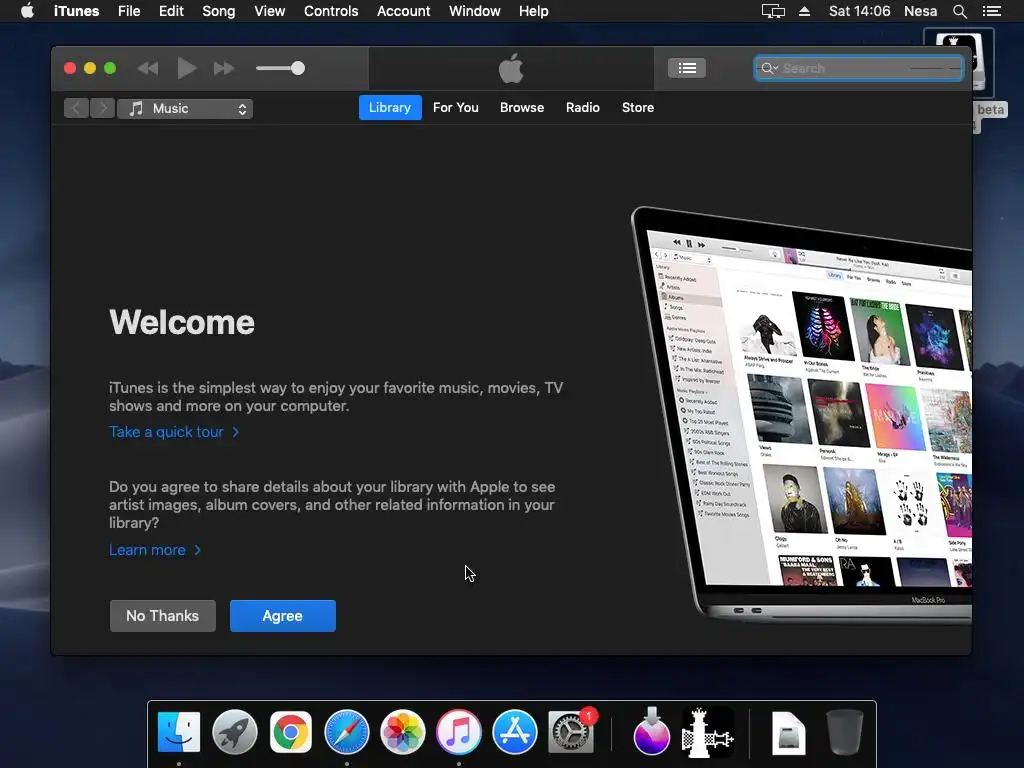This screenshot has width=1024, height=768.
Task: Open the Music media picker dropdown
Action: coord(185,108)
